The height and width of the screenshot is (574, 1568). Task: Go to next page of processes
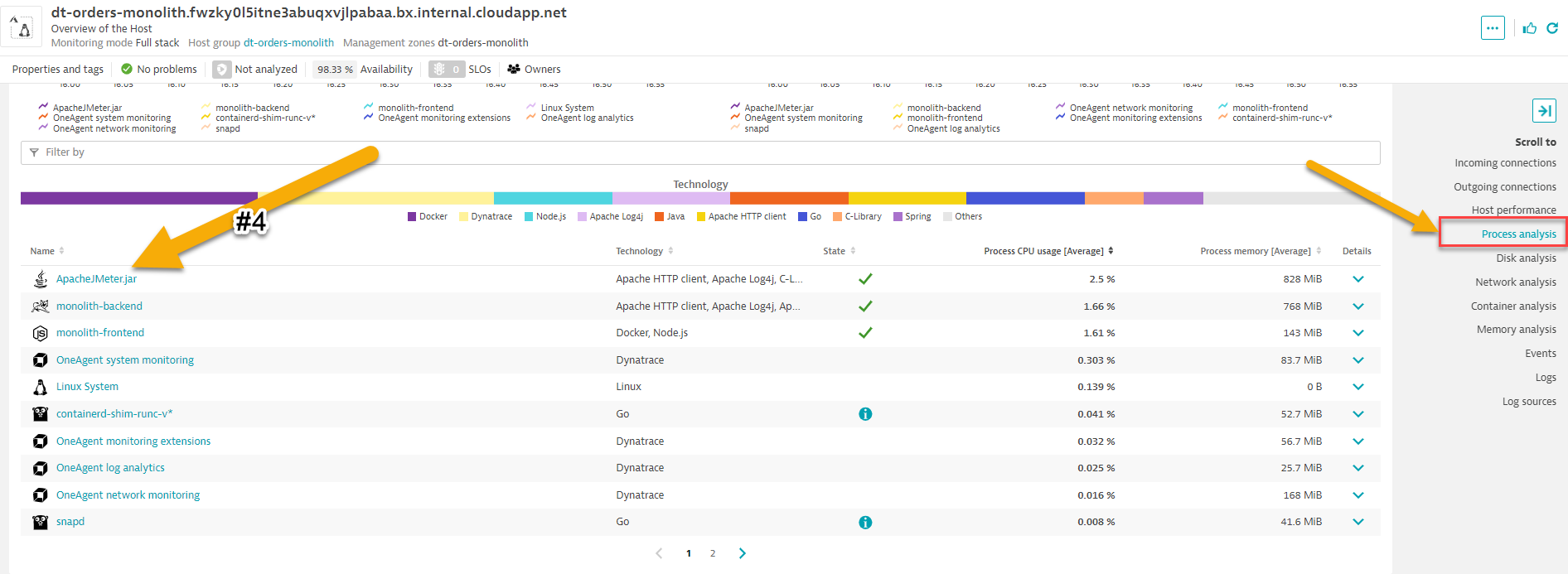[x=742, y=553]
